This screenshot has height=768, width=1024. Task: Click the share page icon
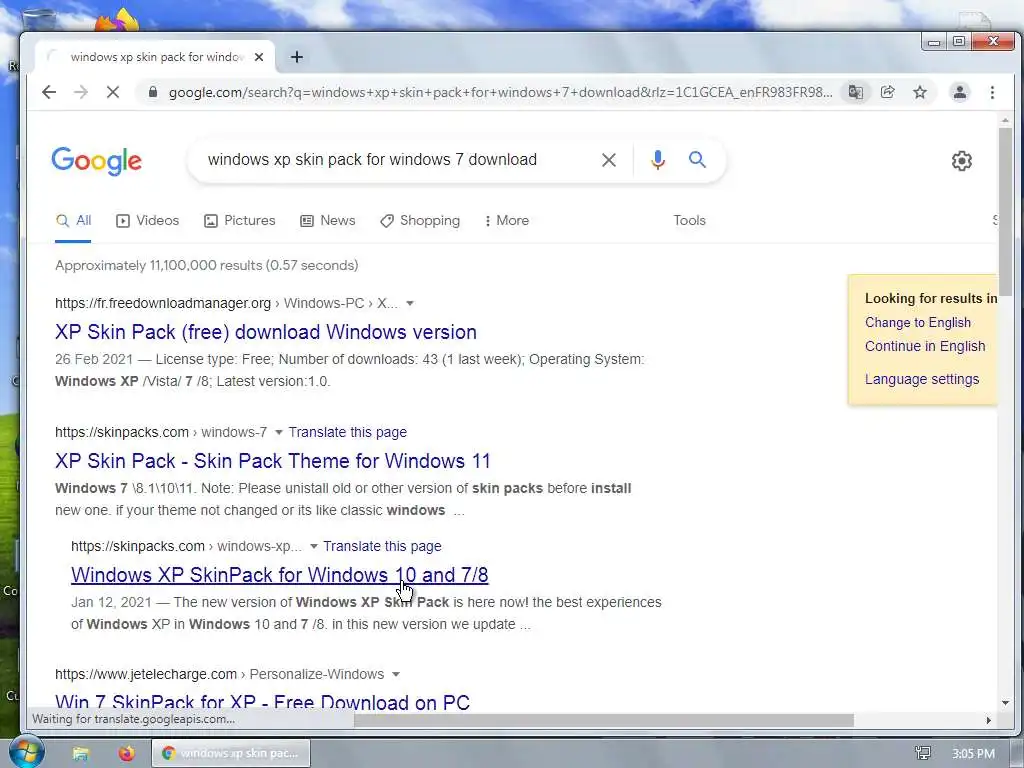coord(888,92)
